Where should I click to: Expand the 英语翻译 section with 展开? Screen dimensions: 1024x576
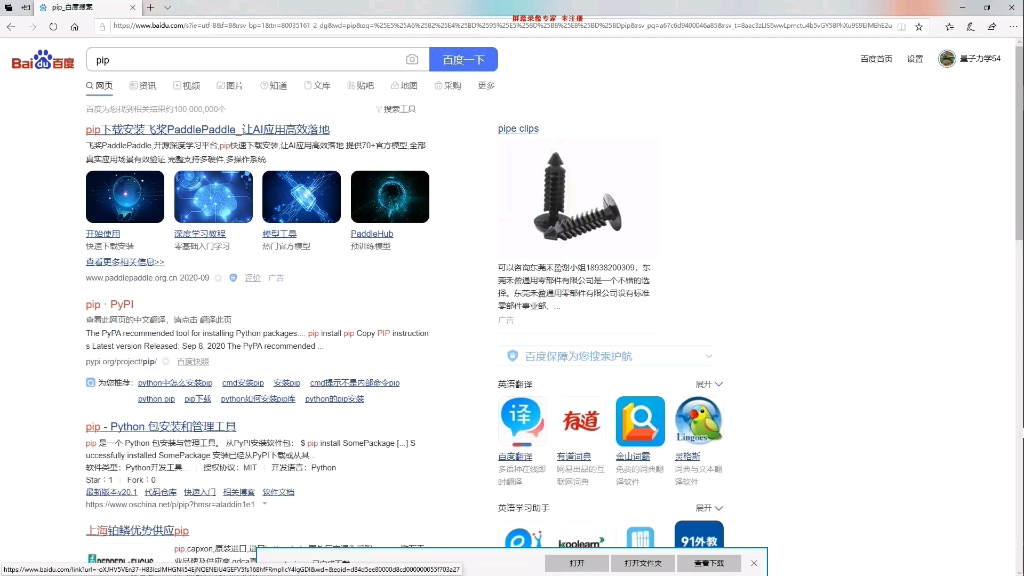(709, 384)
